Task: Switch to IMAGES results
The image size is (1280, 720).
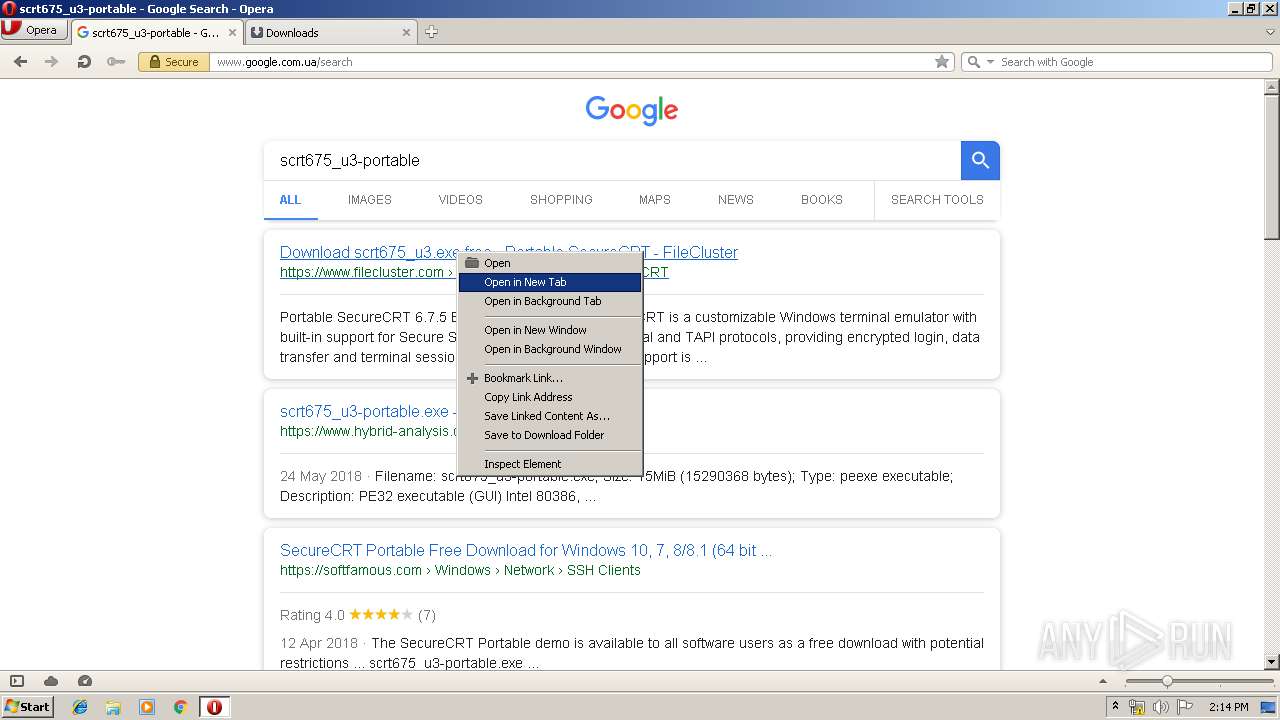Action: click(370, 199)
